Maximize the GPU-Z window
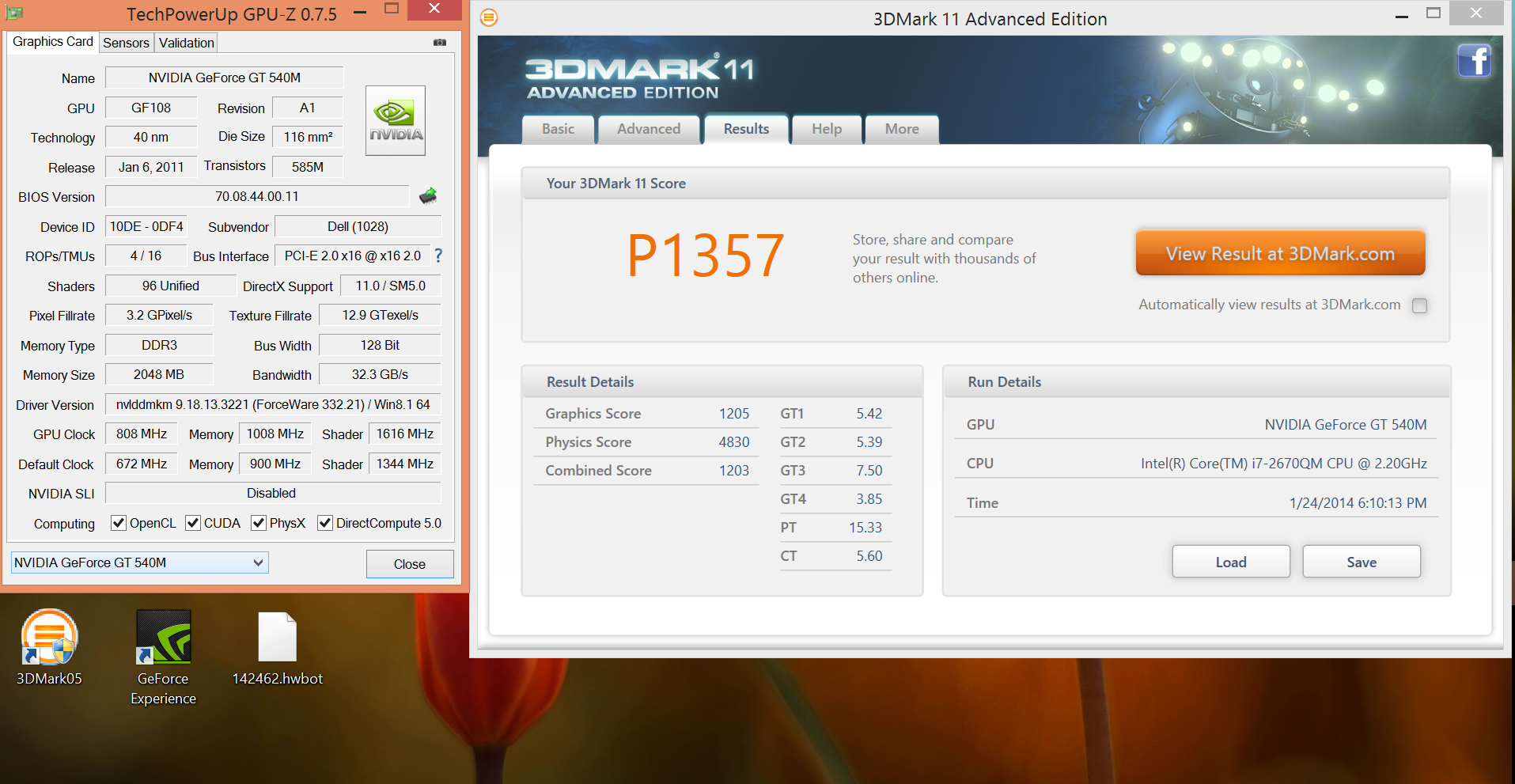1515x784 pixels. pos(391,9)
